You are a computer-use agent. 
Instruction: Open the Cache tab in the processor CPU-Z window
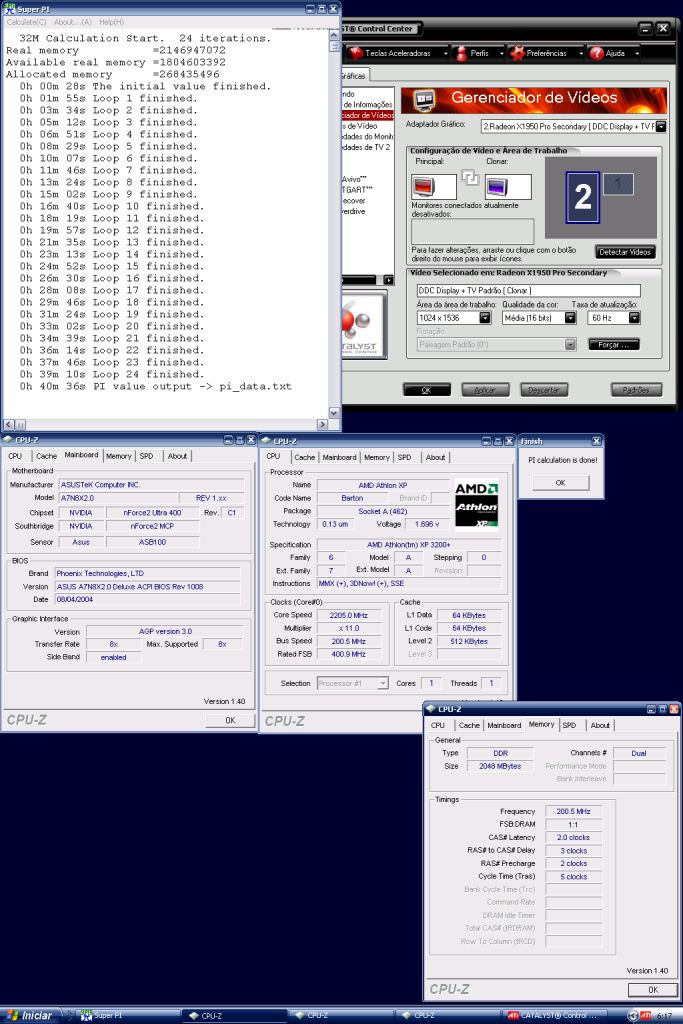(x=304, y=457)
